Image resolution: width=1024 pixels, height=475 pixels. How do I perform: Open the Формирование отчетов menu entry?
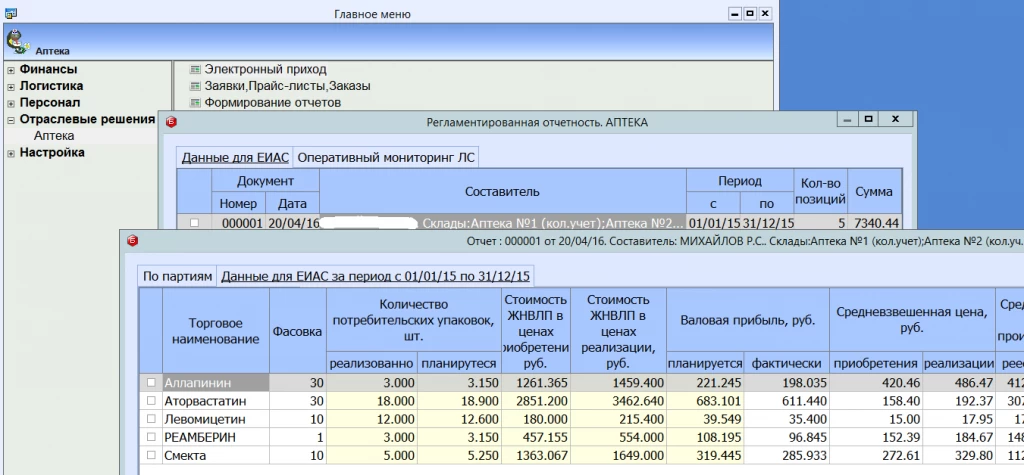click(x=272, y=103)
